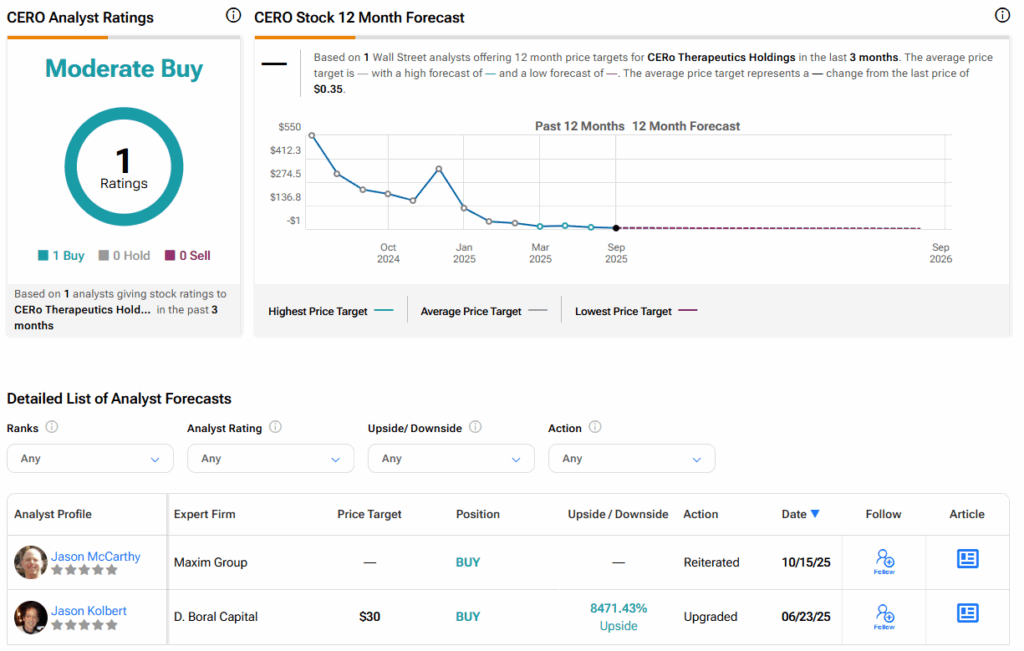Follow analyst Jason Kolbert
The image size is (1024, 651).
point(883,616)
